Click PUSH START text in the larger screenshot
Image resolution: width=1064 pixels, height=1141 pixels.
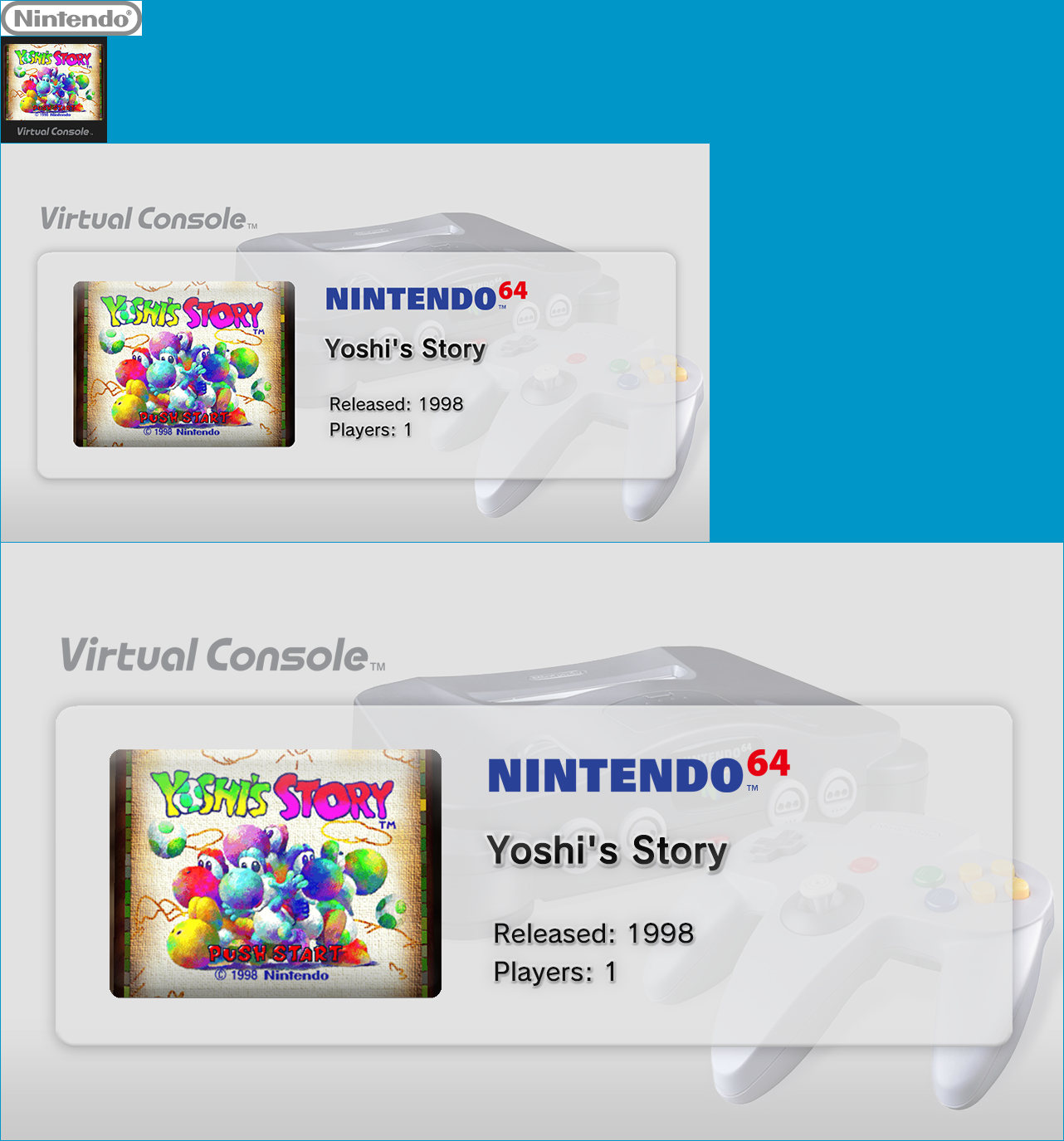pyautogui.click(x=275, y=954)
